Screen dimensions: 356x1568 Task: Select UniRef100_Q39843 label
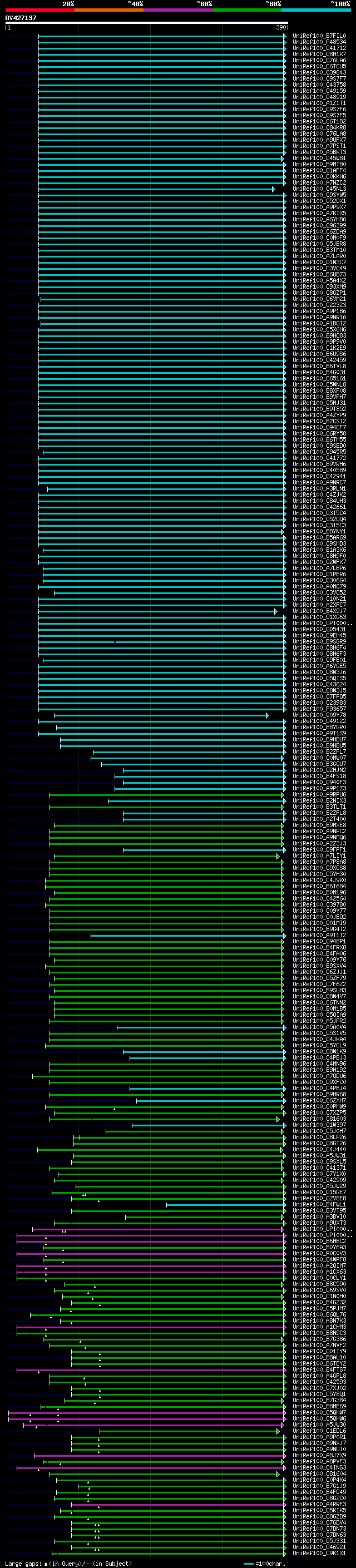[319, 72]
